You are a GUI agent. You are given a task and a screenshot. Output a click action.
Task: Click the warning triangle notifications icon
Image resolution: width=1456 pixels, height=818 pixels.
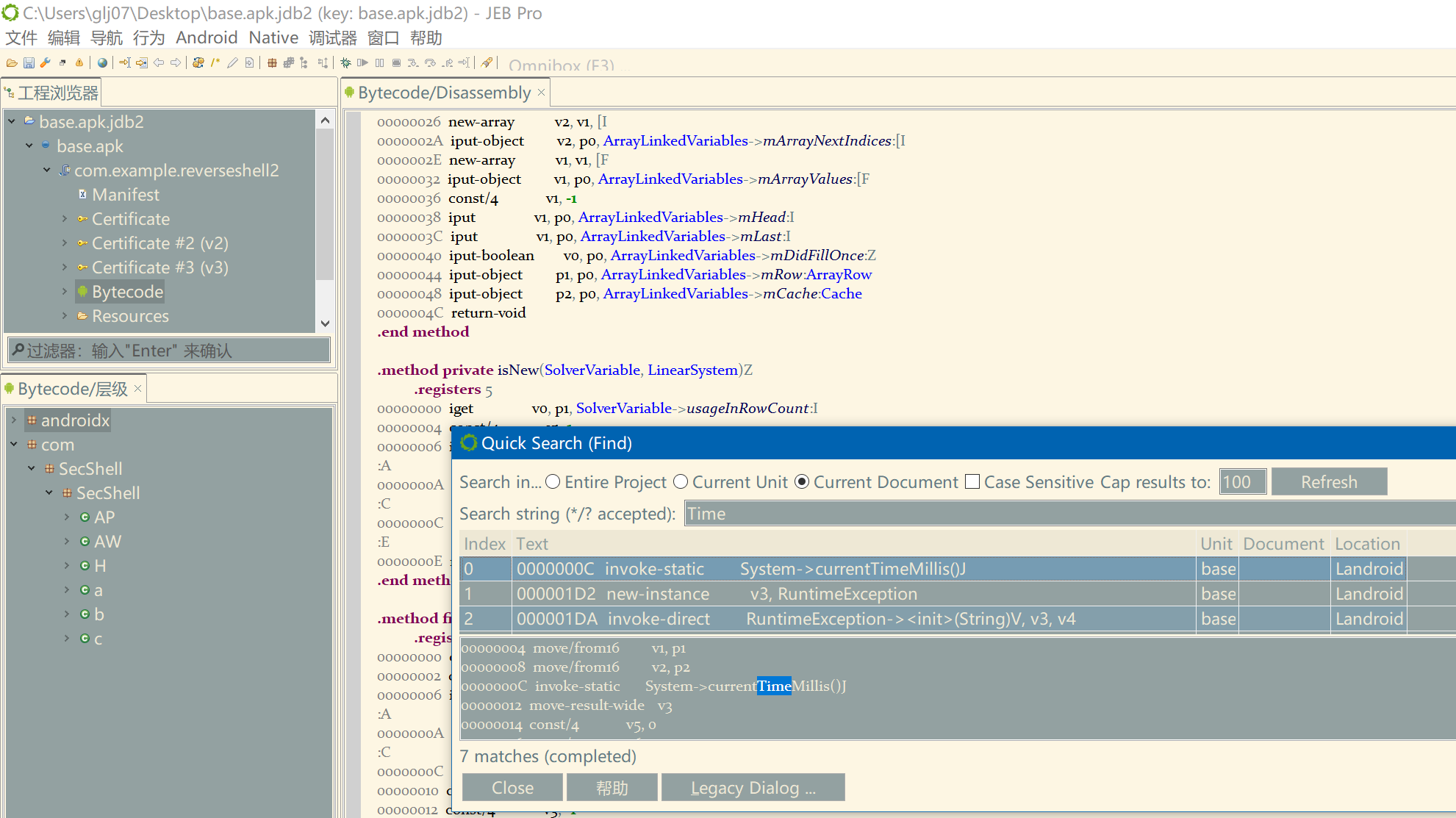(x=79, y=62)
